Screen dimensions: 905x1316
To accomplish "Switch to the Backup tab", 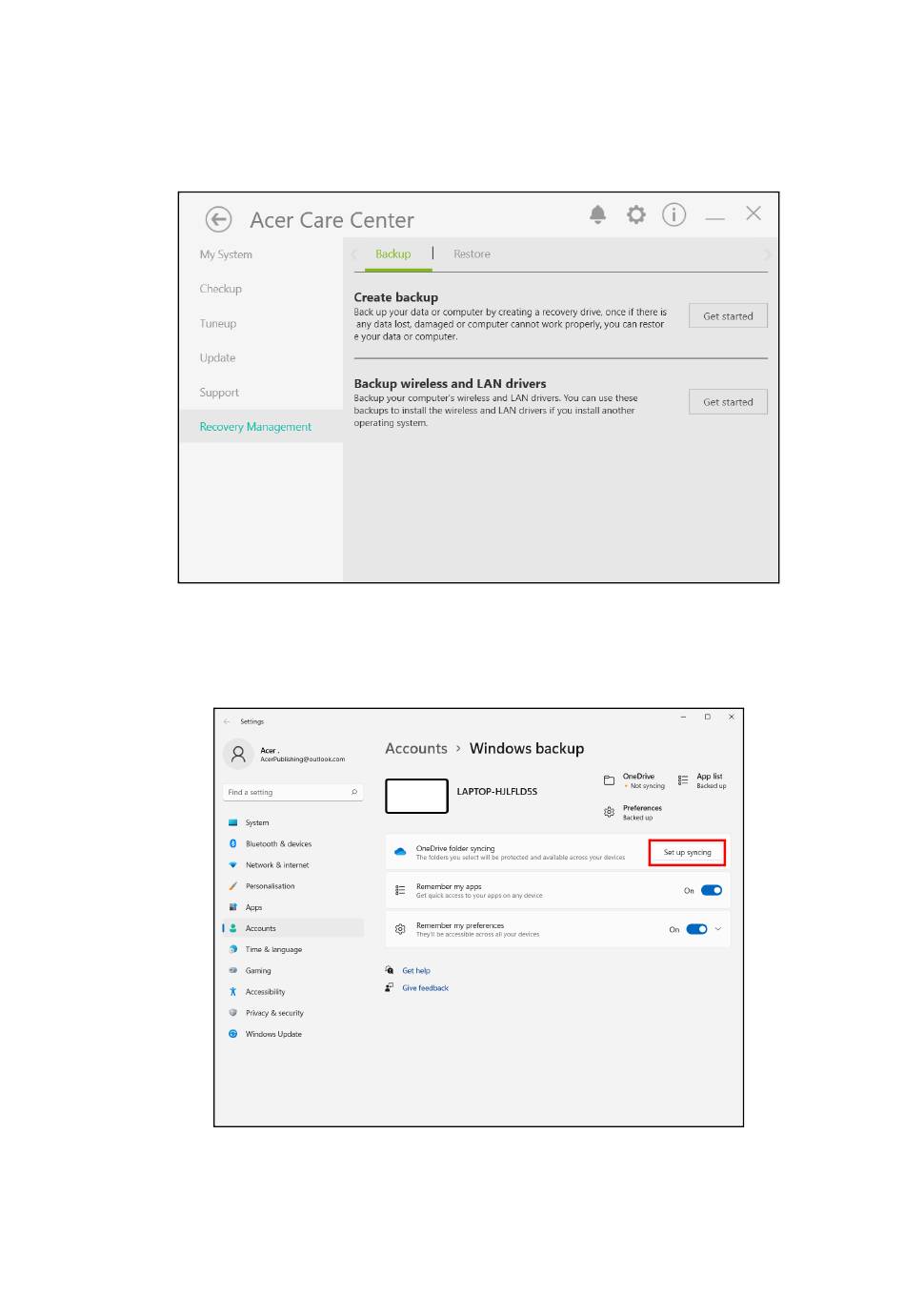I will tap(392, 254).
